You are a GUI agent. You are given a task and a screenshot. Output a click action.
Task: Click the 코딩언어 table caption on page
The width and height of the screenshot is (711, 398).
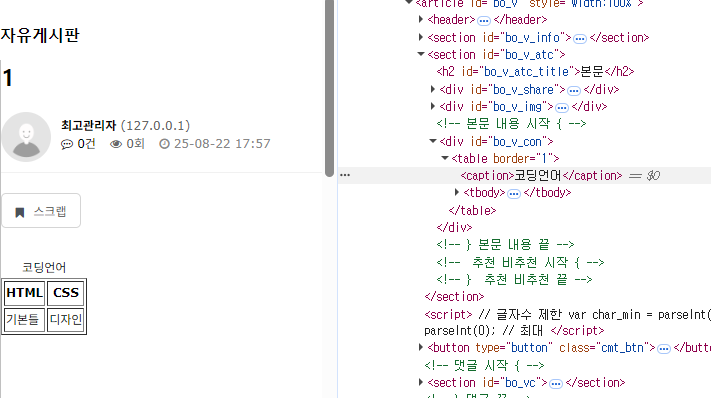coord(44,267)
